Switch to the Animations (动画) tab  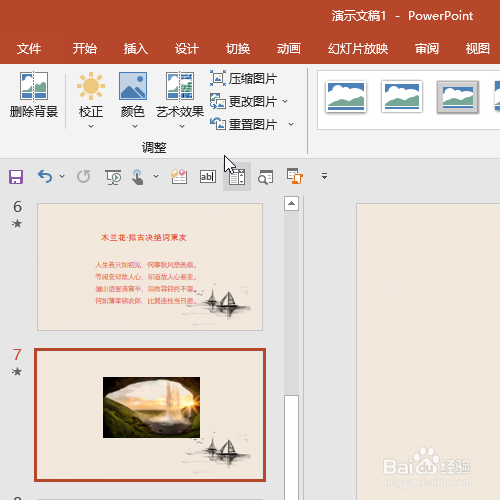pyautogui.click(x=289, y=49)
